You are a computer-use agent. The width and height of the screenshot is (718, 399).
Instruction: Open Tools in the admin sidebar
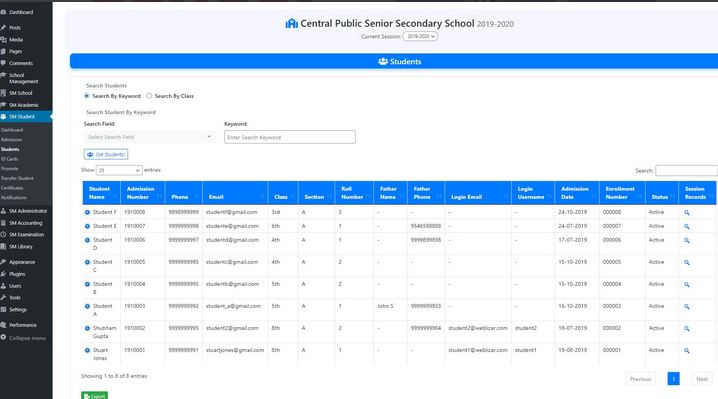coord(15,298)
